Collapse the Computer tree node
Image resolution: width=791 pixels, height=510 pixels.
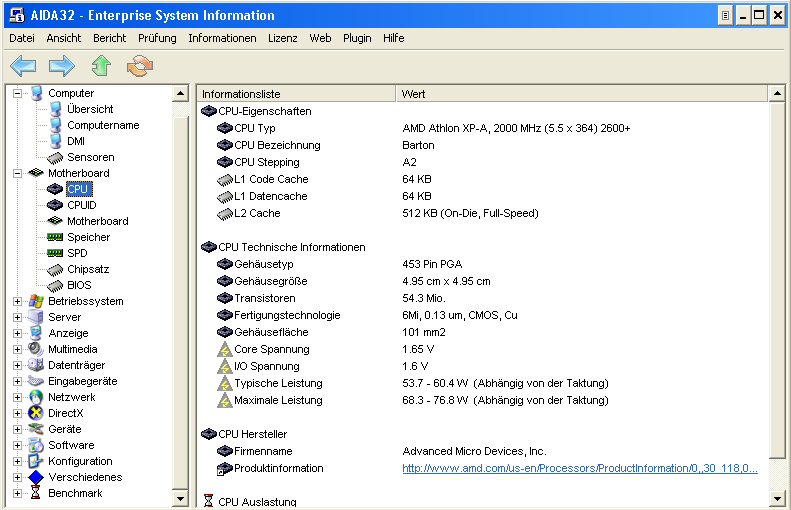point(18,93)
